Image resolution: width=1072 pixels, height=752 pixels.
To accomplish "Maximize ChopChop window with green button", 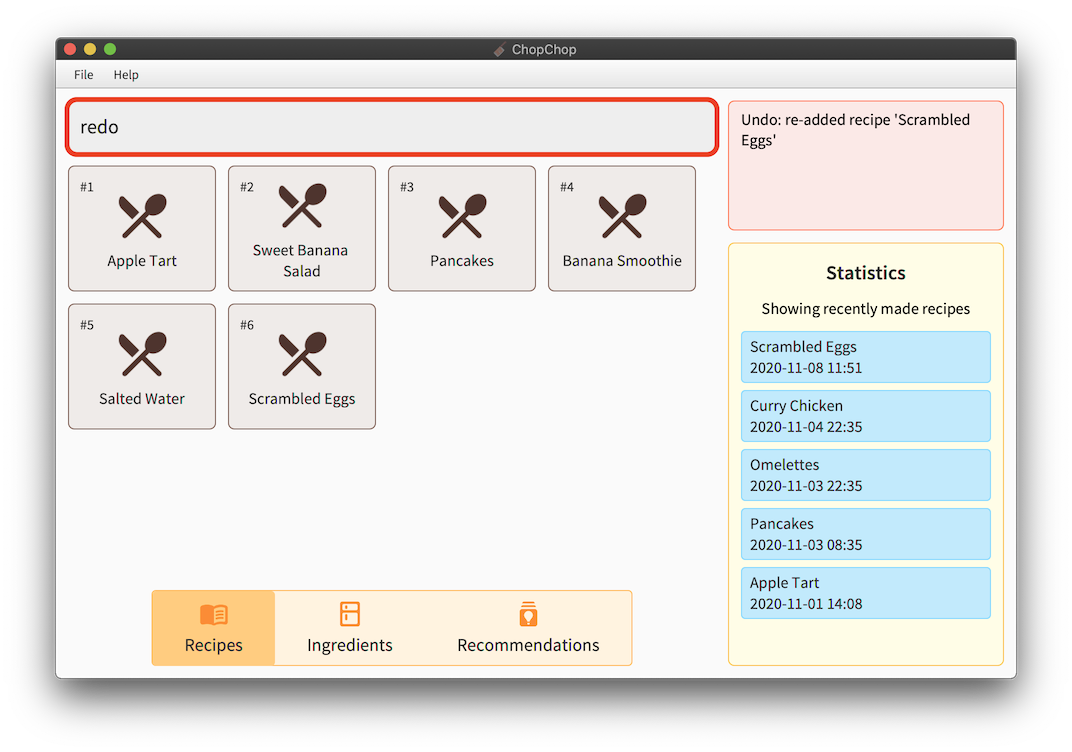I will click(x=109, y=49).
